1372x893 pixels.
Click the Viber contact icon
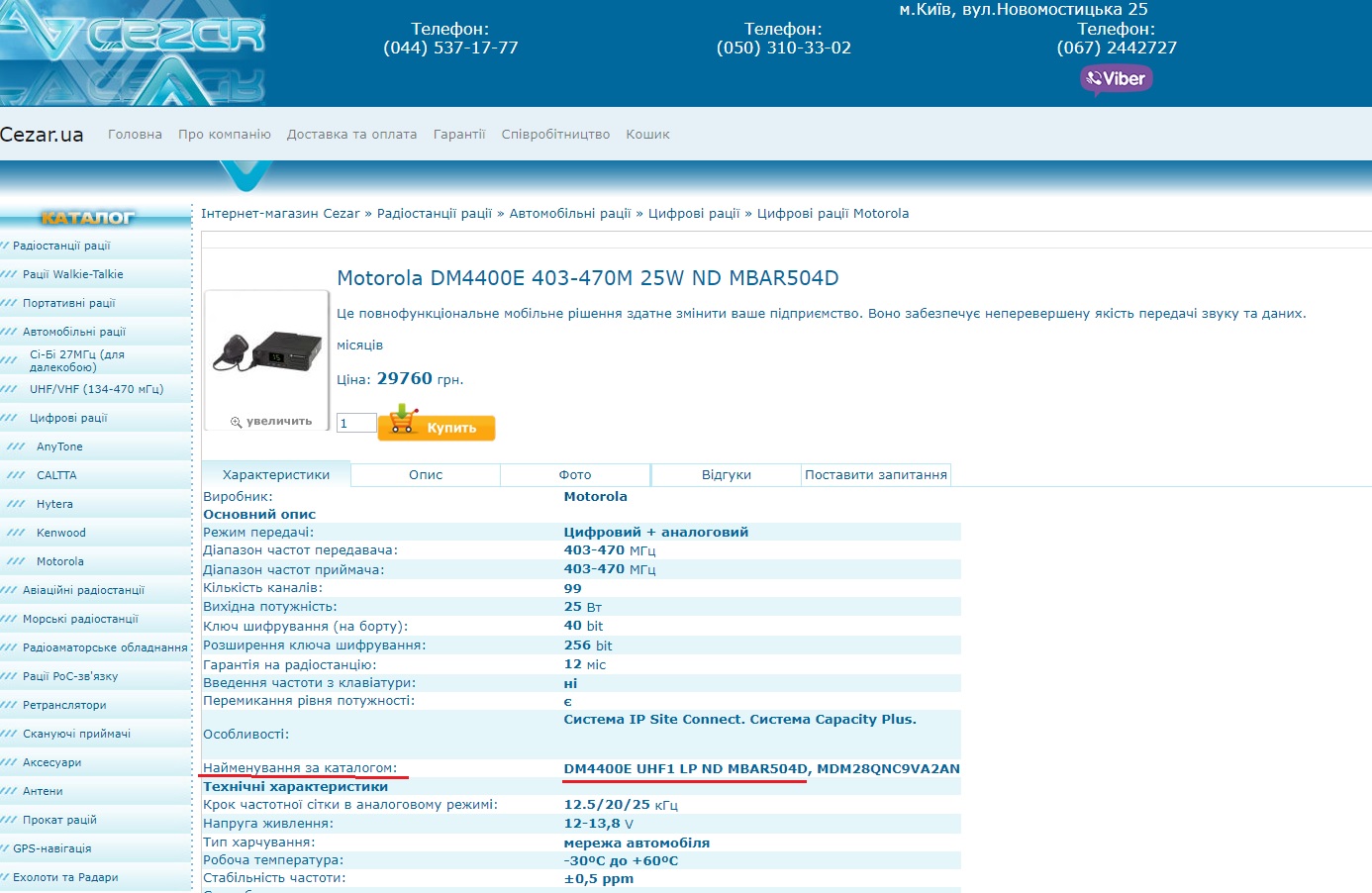[x=1116, y=79]
